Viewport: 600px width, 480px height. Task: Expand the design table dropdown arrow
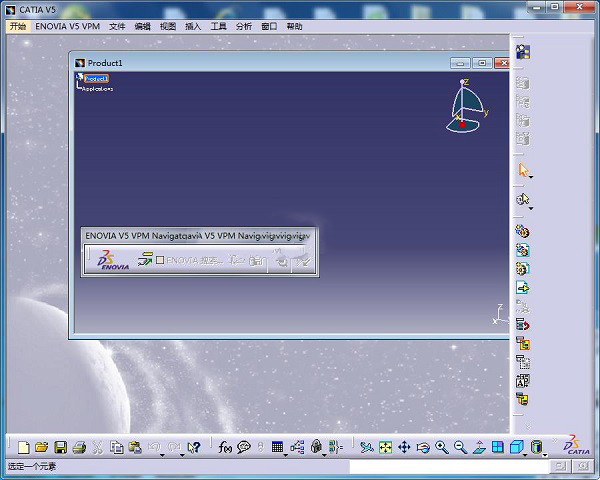(286, 455)
